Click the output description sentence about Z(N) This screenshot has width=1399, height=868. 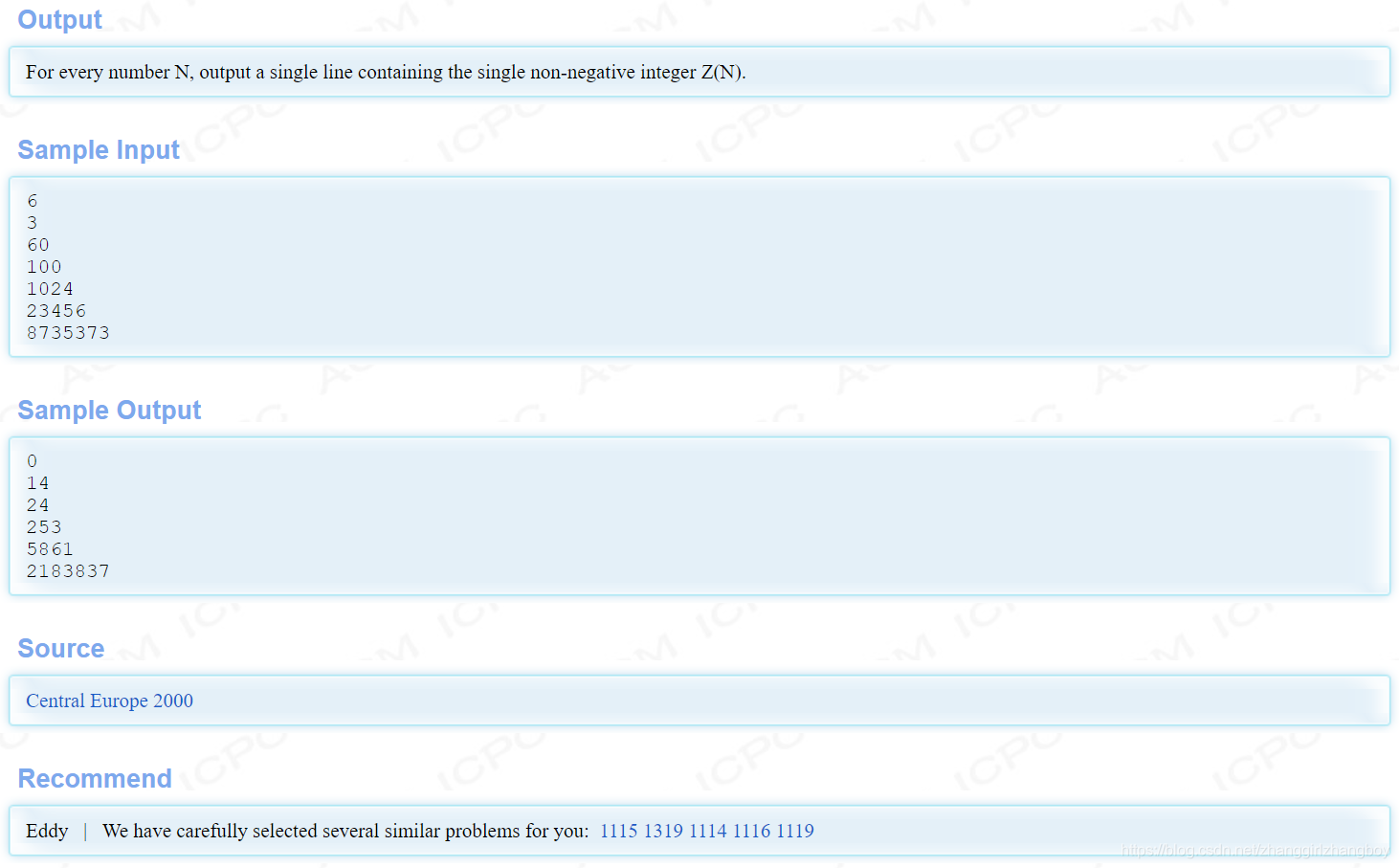(386, 72)
